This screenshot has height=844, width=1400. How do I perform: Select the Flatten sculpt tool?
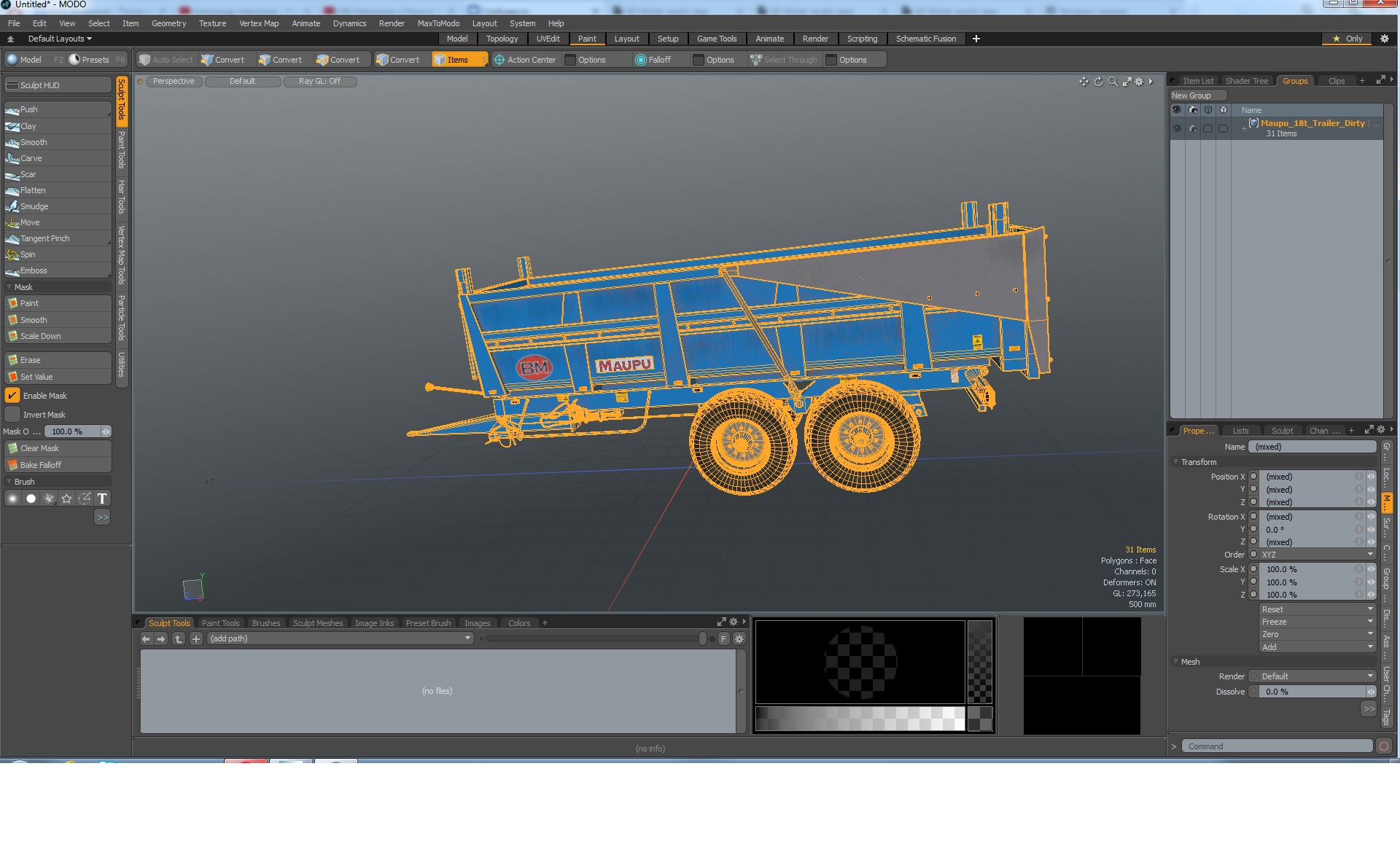click(58, 190)
